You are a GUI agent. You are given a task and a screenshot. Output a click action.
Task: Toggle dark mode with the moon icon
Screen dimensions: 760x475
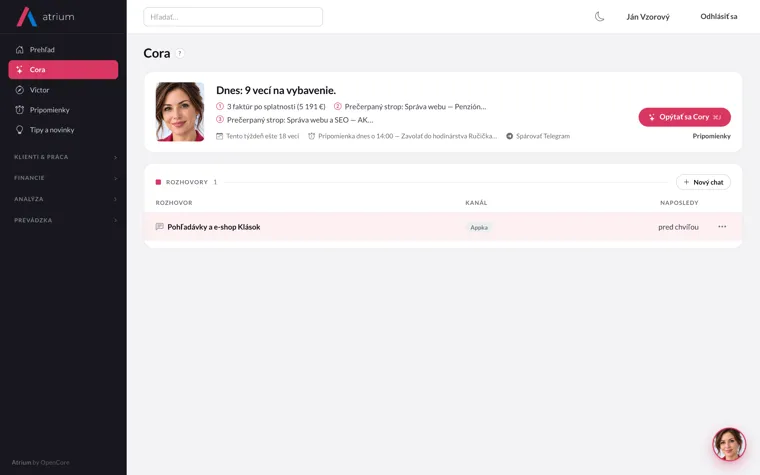(600, 17)
